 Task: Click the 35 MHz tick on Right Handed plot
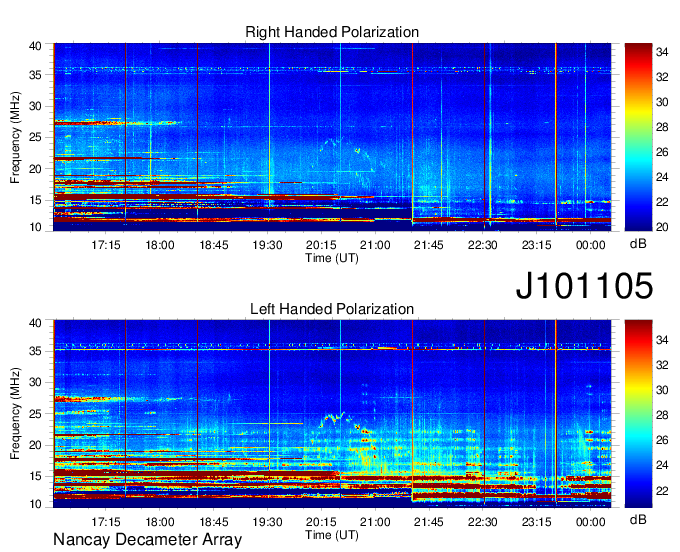(35, 75)
